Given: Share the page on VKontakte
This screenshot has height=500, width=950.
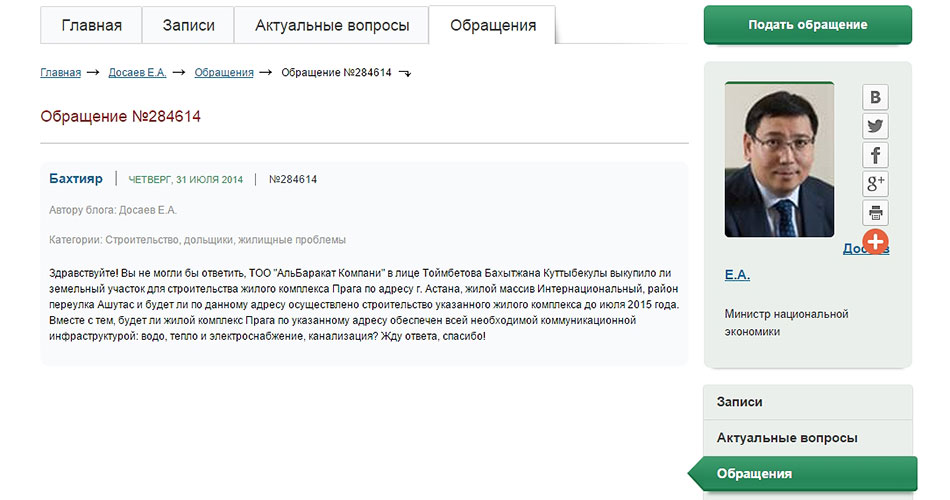Looking at the screenshot, I should 876,97.
